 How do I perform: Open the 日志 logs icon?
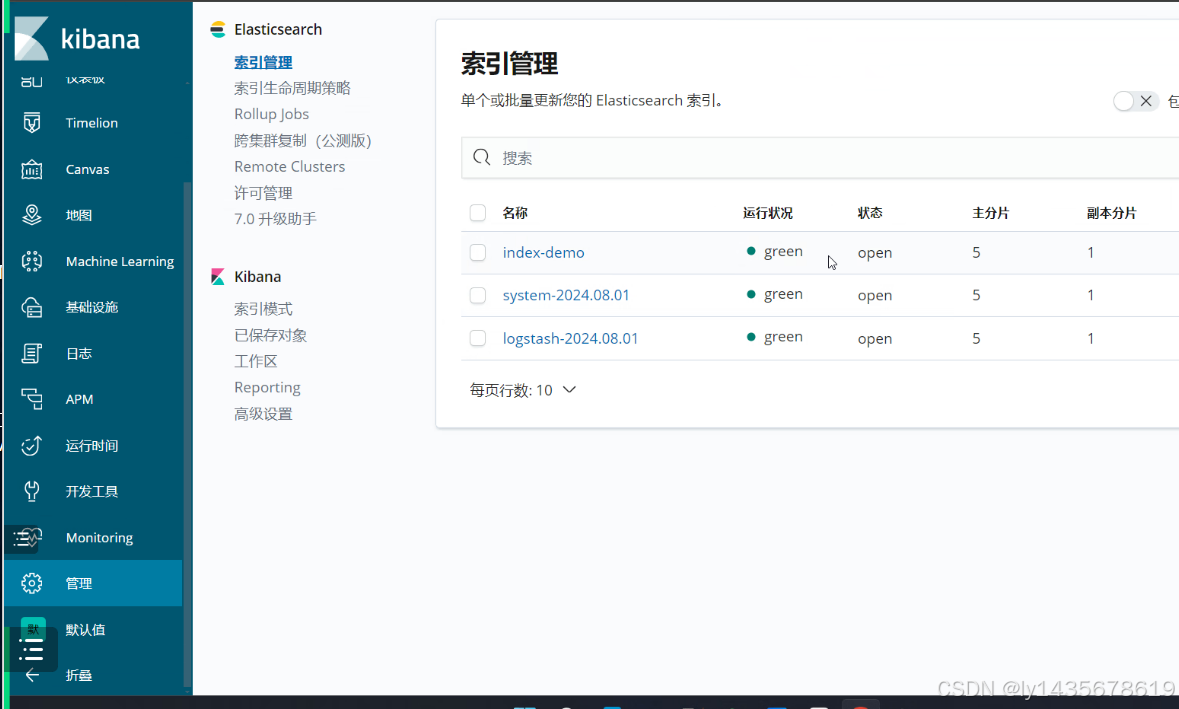pyautogui.click(x=32, y=353)
